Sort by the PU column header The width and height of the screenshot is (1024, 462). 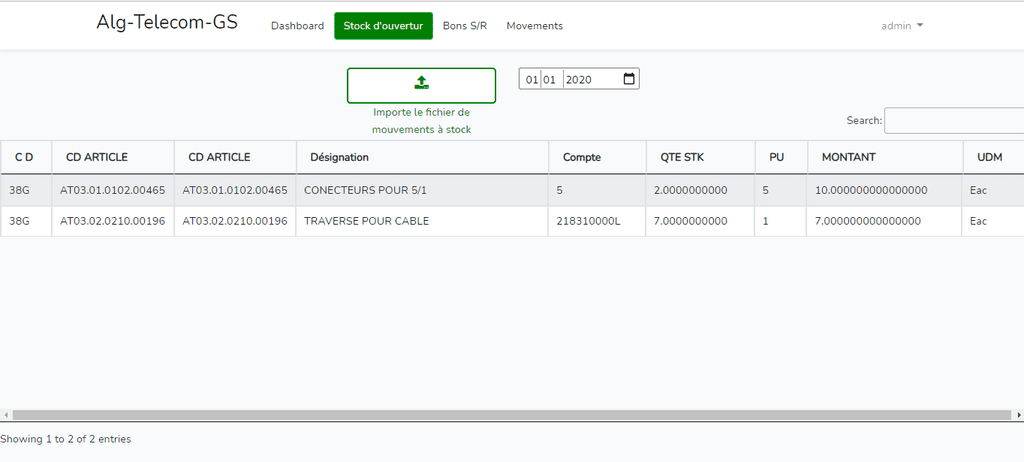[781, 157]
